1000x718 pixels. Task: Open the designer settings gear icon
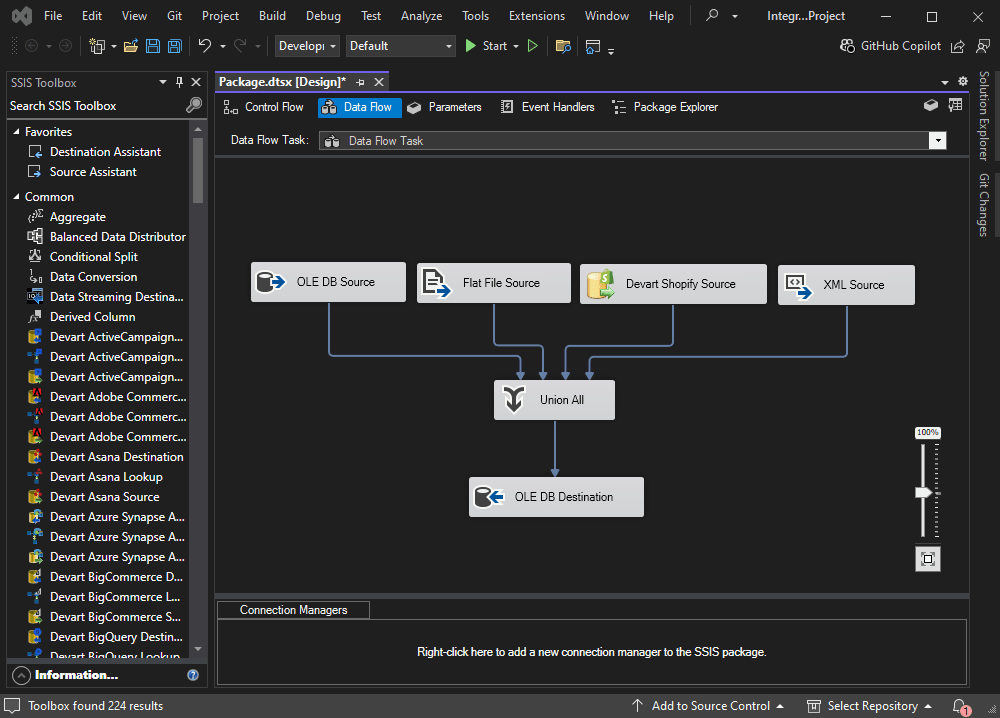(x=963, y=81)
